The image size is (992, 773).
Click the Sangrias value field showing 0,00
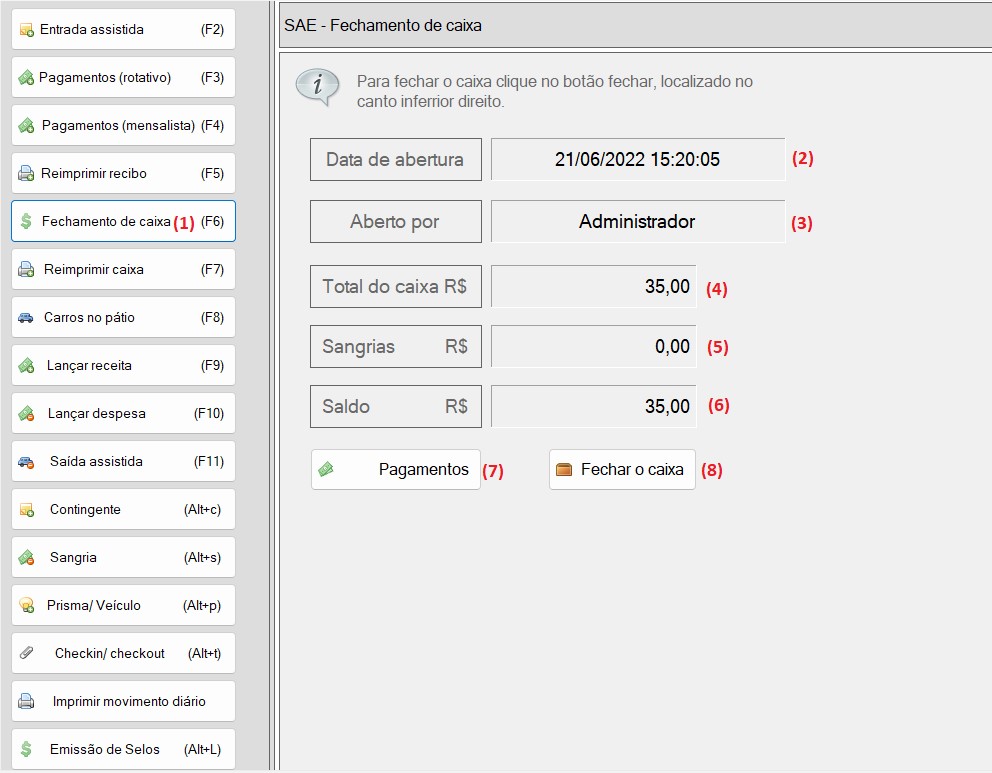point(593,347)
